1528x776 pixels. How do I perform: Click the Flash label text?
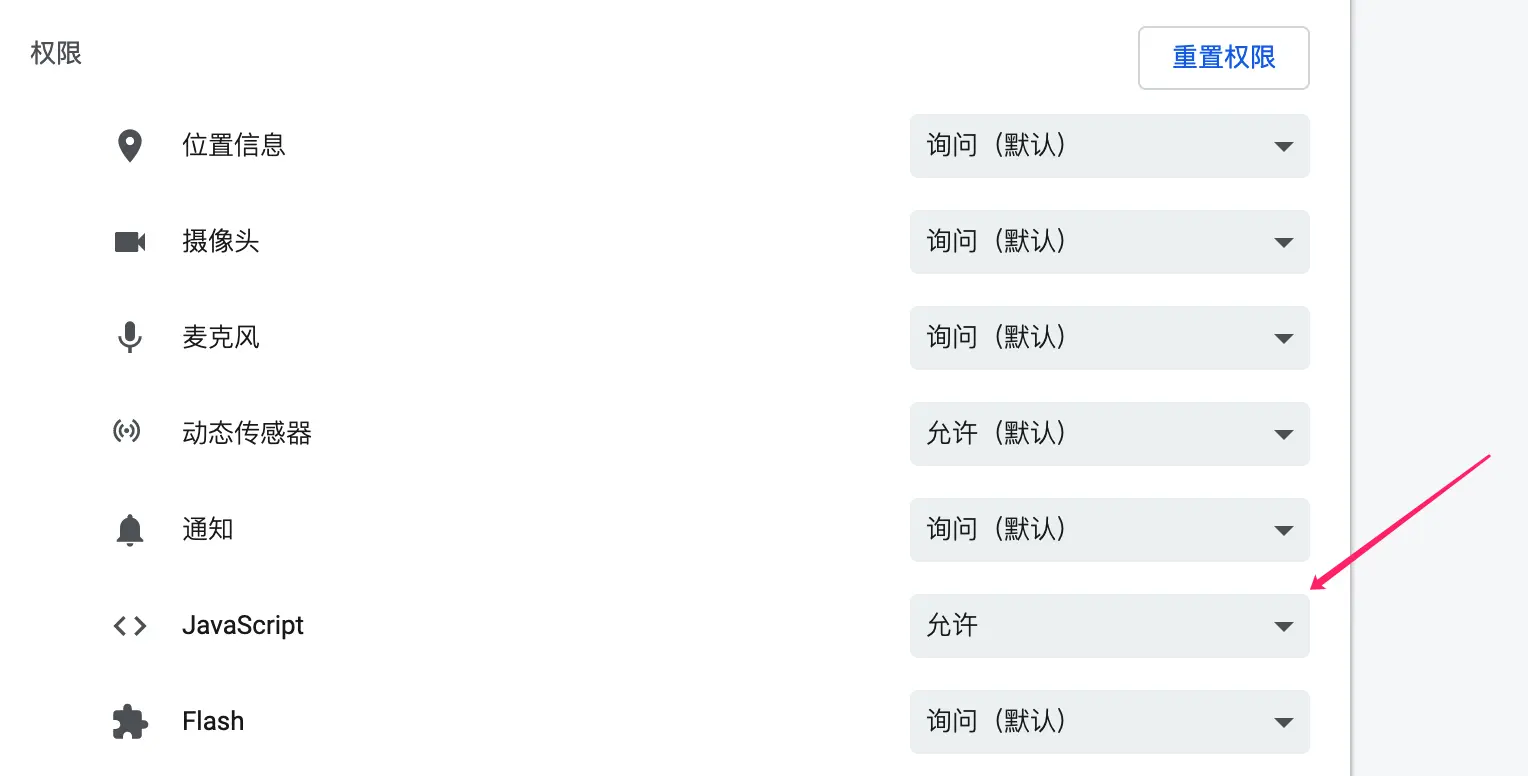click(x=213, y=722)
